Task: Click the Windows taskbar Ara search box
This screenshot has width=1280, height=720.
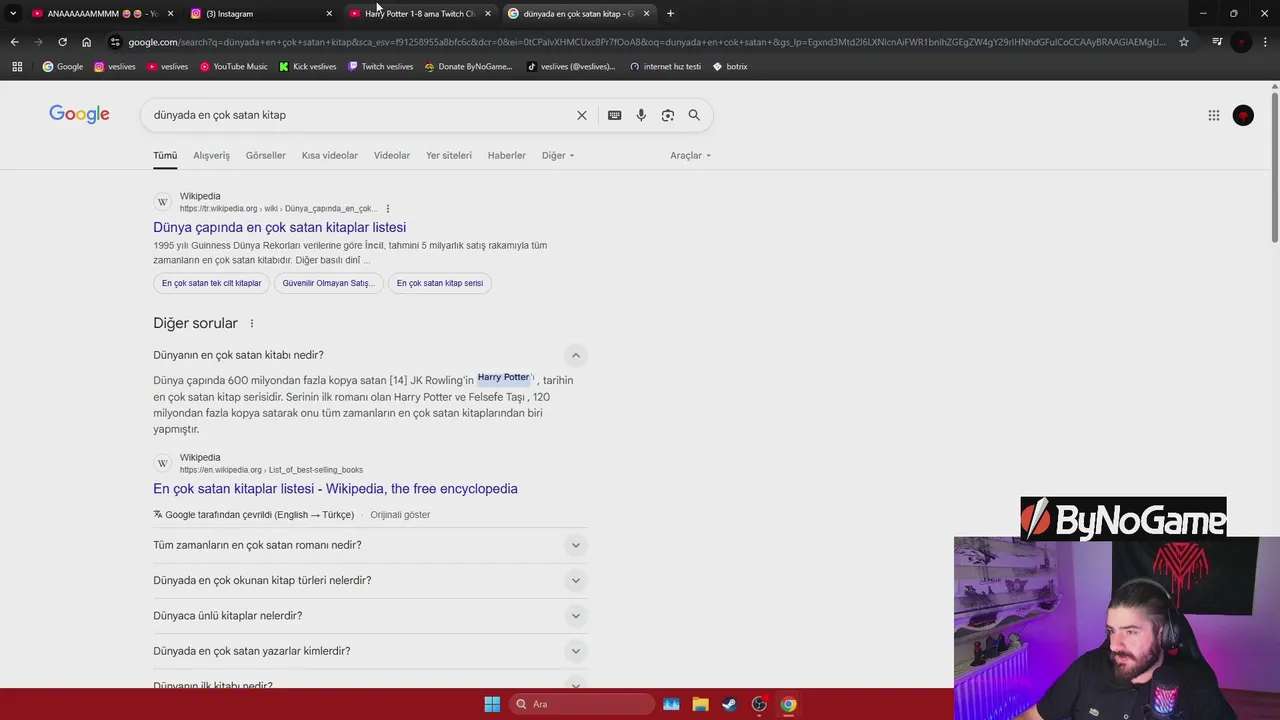Action: pos(580,704)
